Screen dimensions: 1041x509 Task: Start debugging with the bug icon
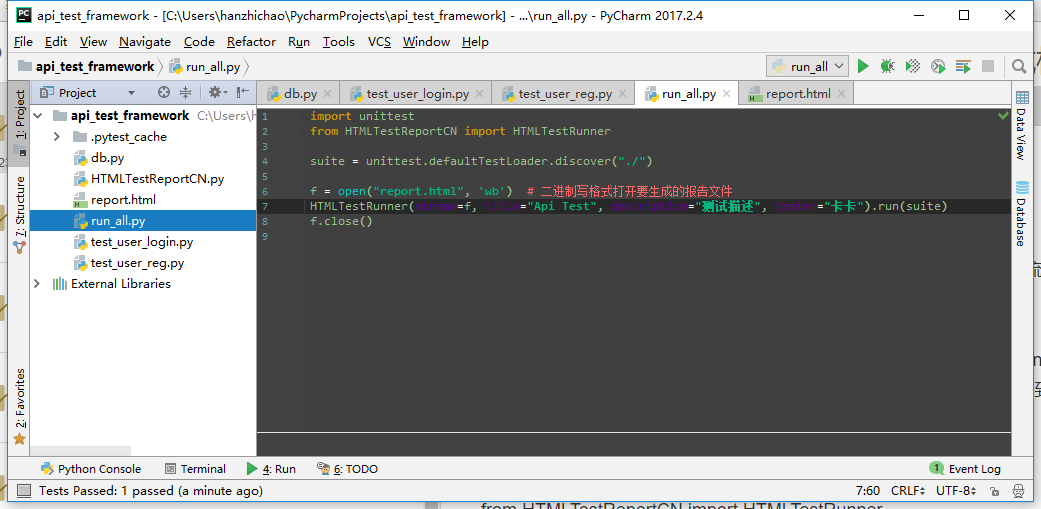(x=887, y=66)
